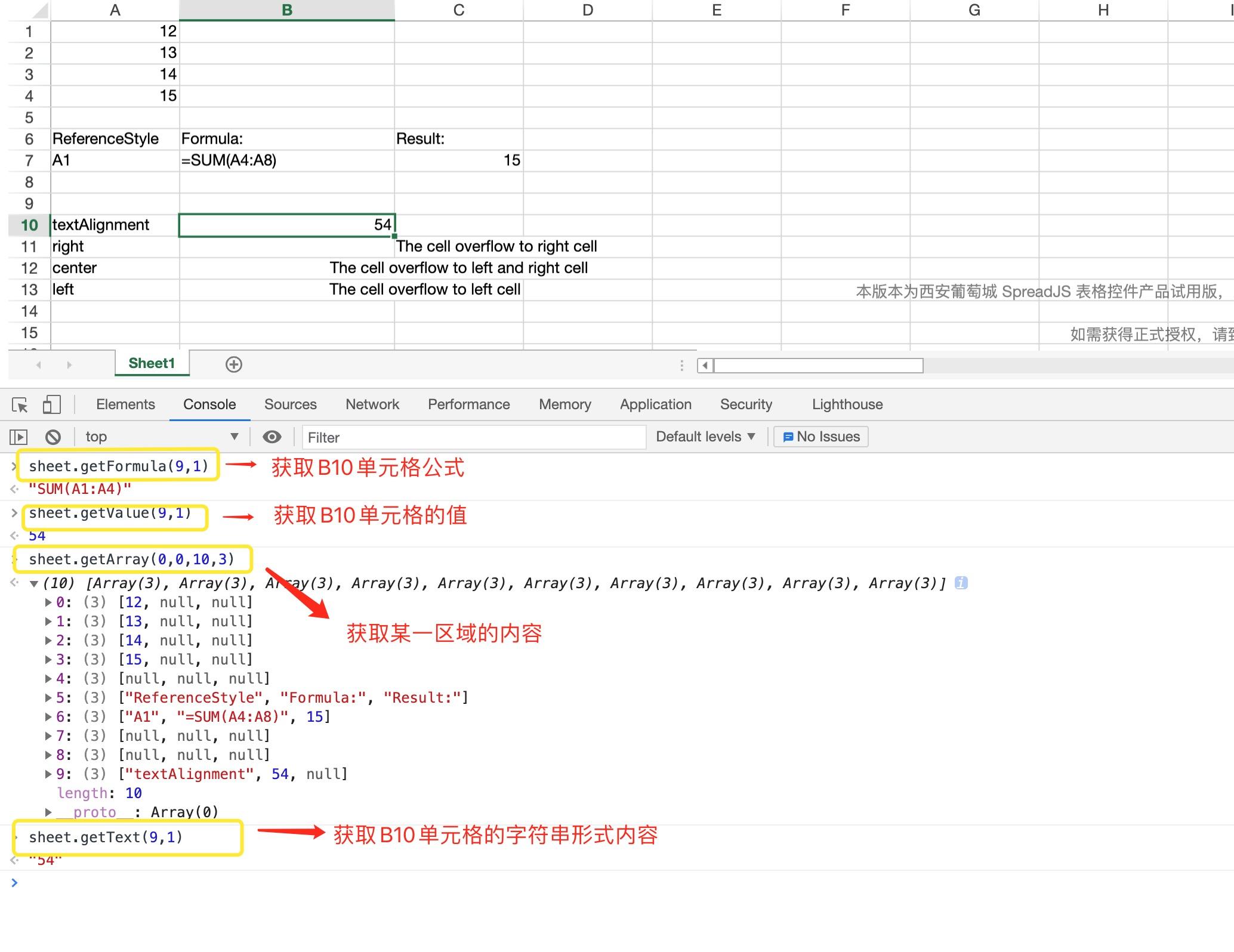Image resolution: width=1234 pixels, height=952 pixels.
Task: Click the No Issues button
Action: click(x=820, y=437)
